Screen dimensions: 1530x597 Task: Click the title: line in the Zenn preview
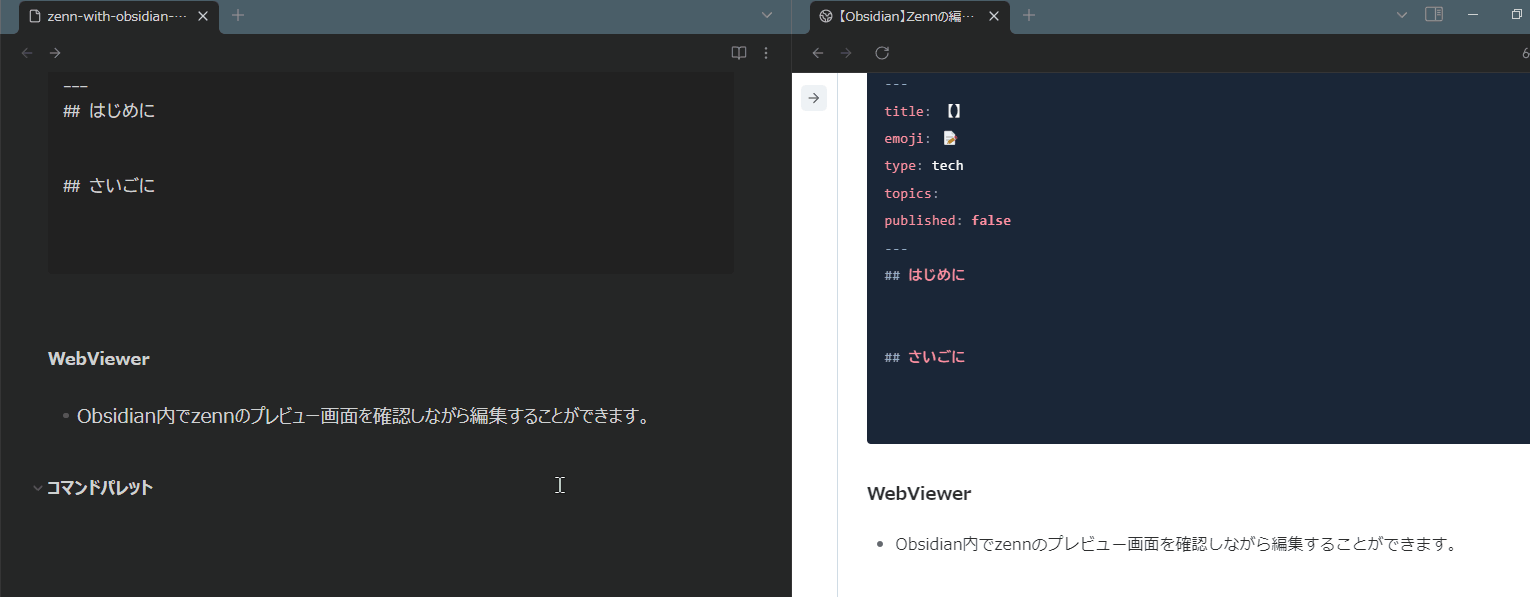click(x=923, y=112)
